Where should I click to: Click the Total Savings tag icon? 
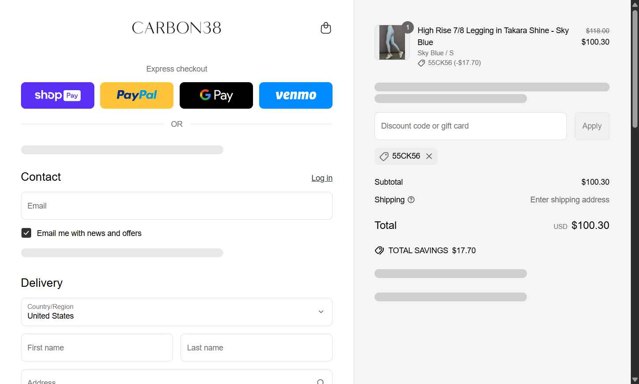pos(379,250)
